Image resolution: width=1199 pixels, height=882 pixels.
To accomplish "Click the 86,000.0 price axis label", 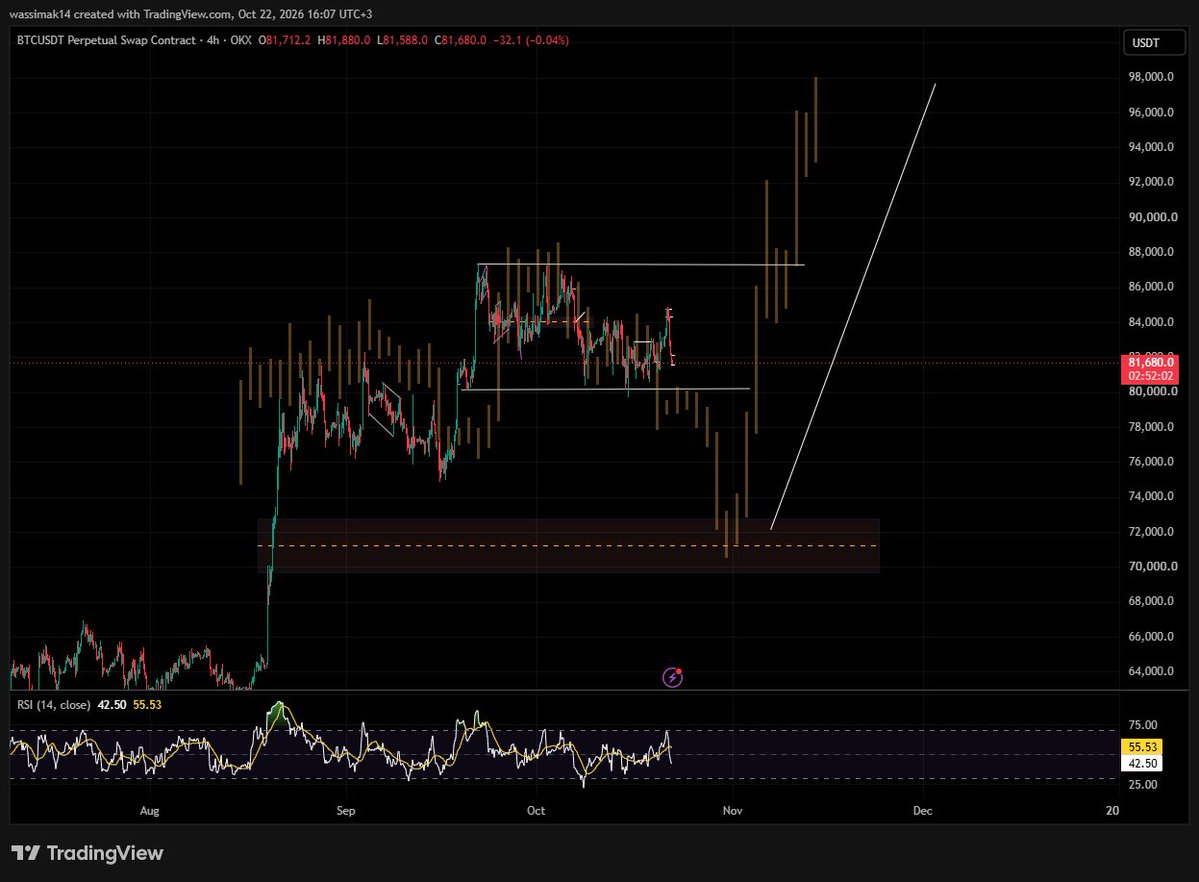I will point(1151,286).
